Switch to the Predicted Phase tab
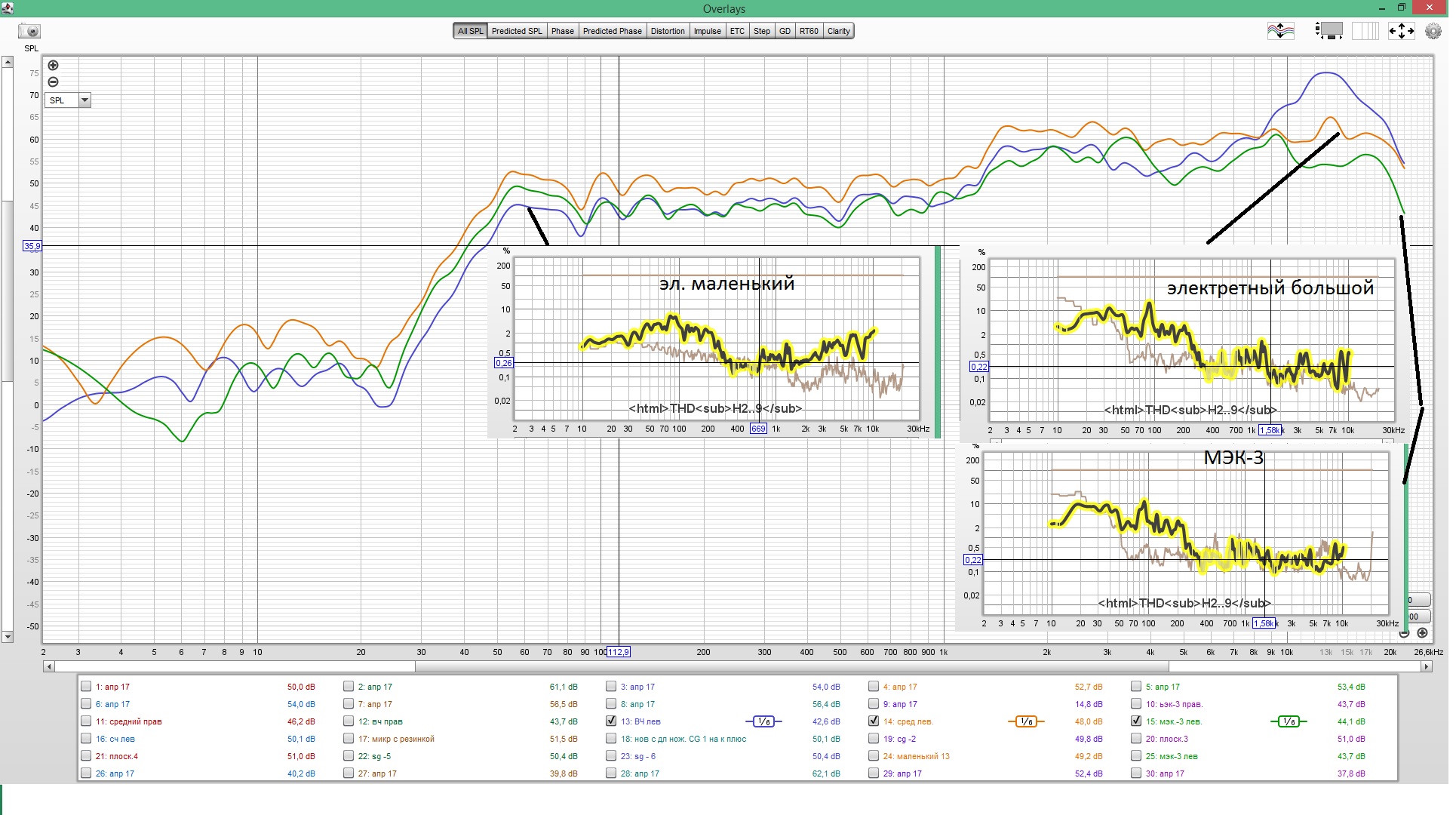This screenshot has width=1456, height=815. (612, 31)
